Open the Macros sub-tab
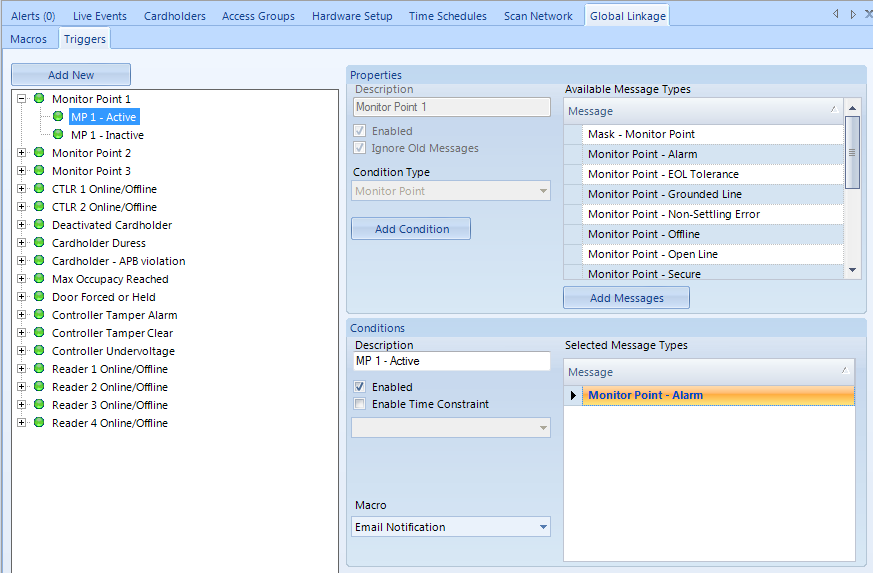 (x=28, y=39)
